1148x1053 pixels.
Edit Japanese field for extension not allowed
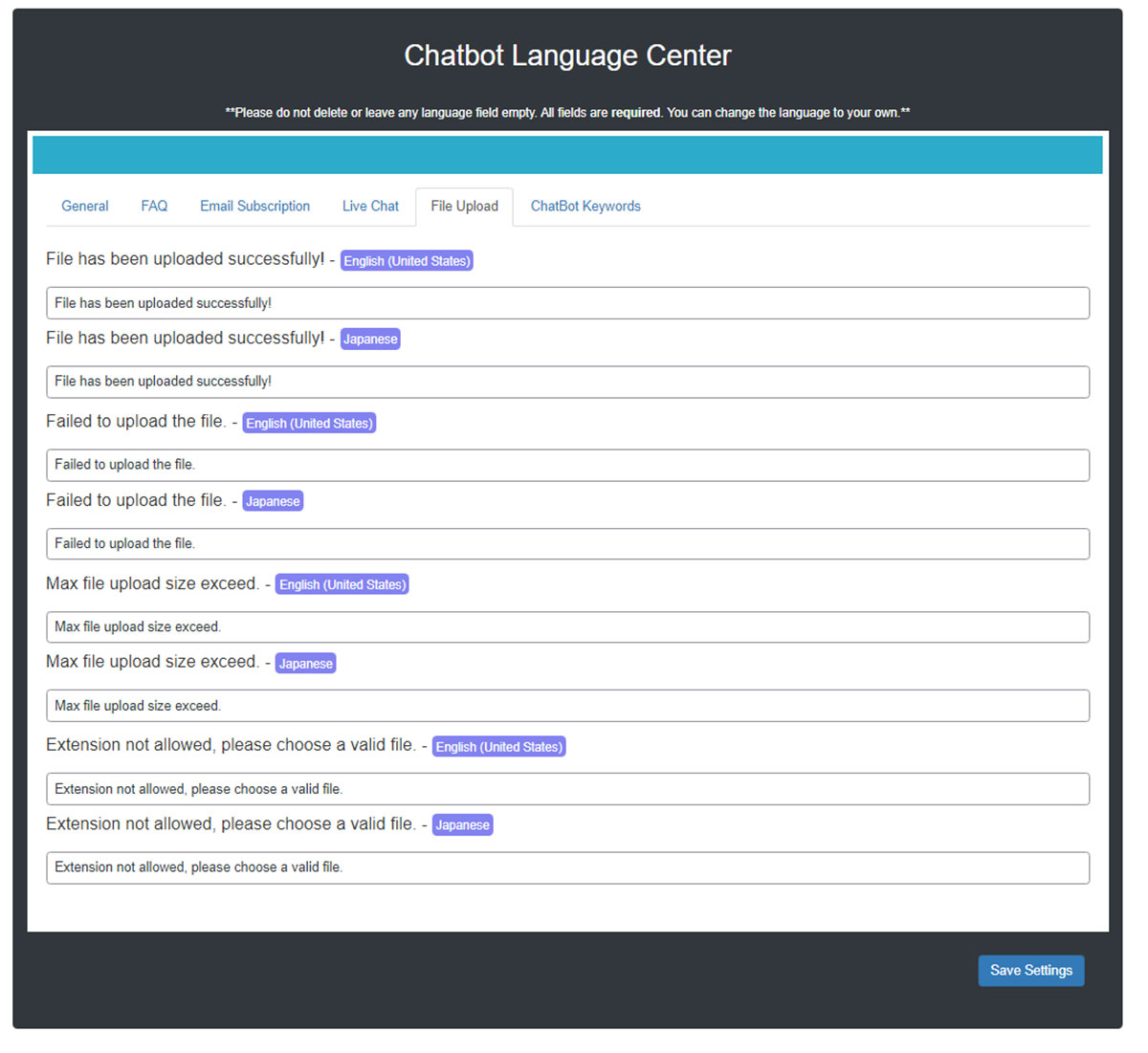[x=567, y=867]
